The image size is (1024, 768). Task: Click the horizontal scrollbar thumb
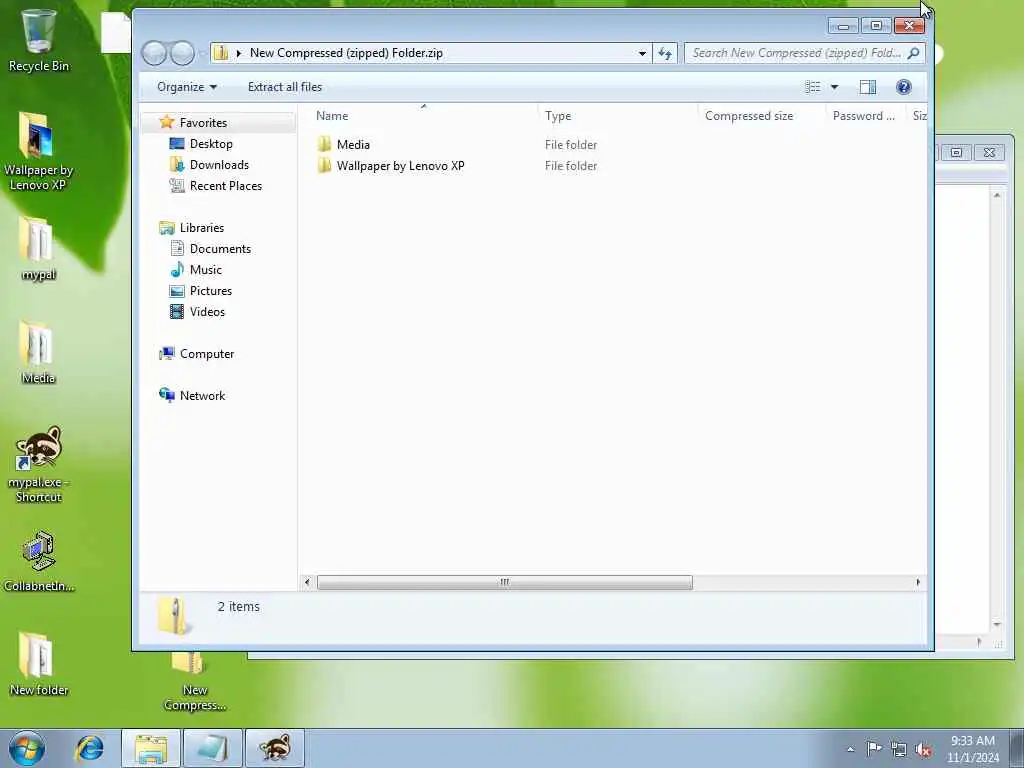click(504, 582)
